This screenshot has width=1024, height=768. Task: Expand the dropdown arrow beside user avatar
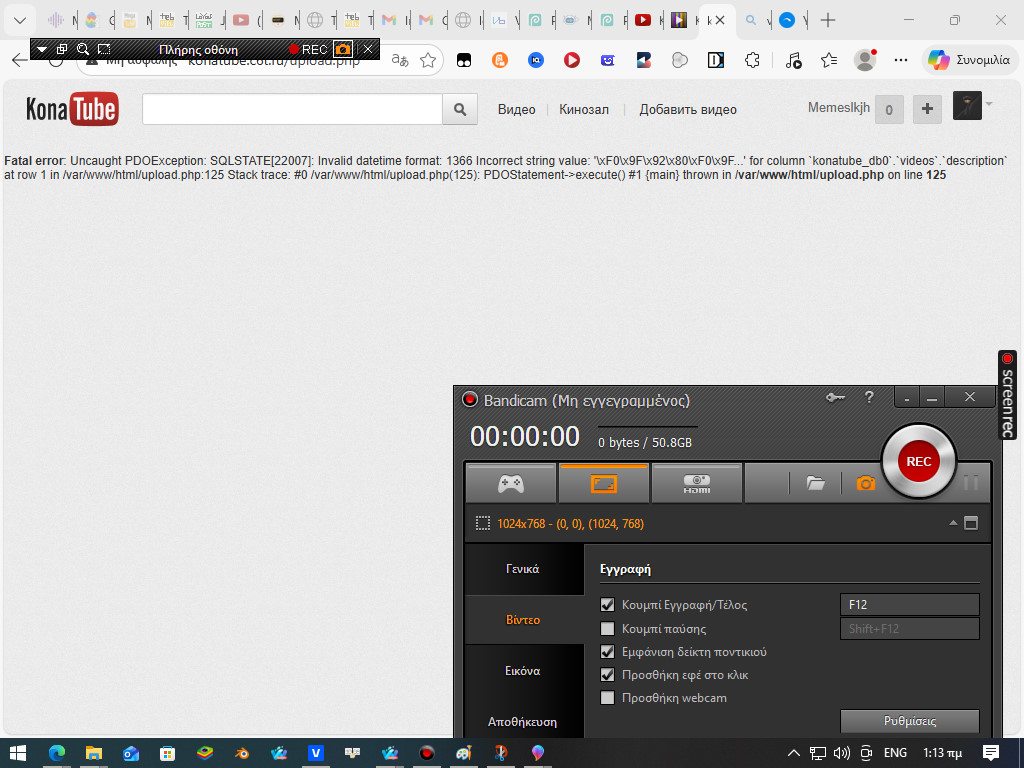click(989, 103)
